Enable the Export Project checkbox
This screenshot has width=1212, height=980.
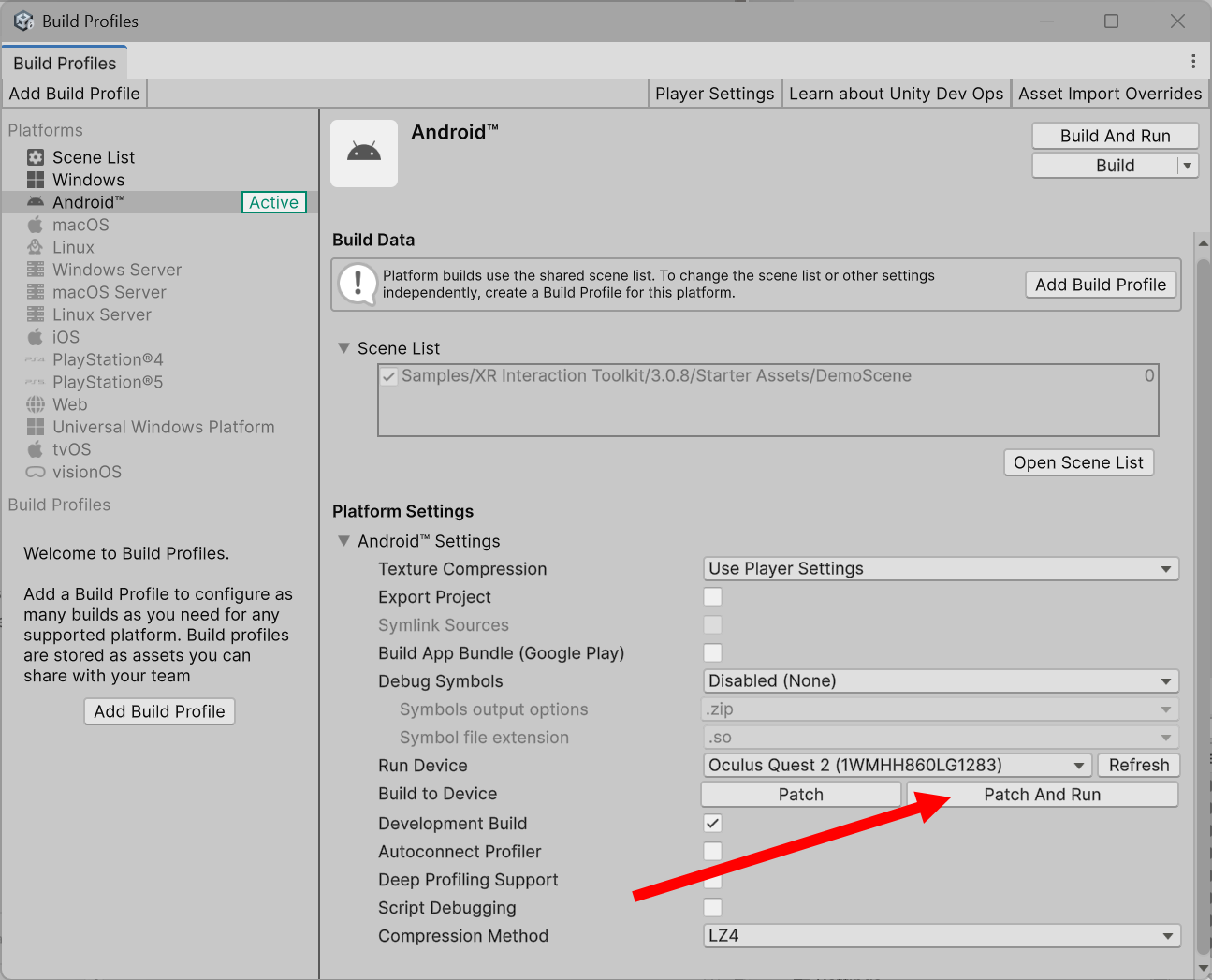(713, 597)
